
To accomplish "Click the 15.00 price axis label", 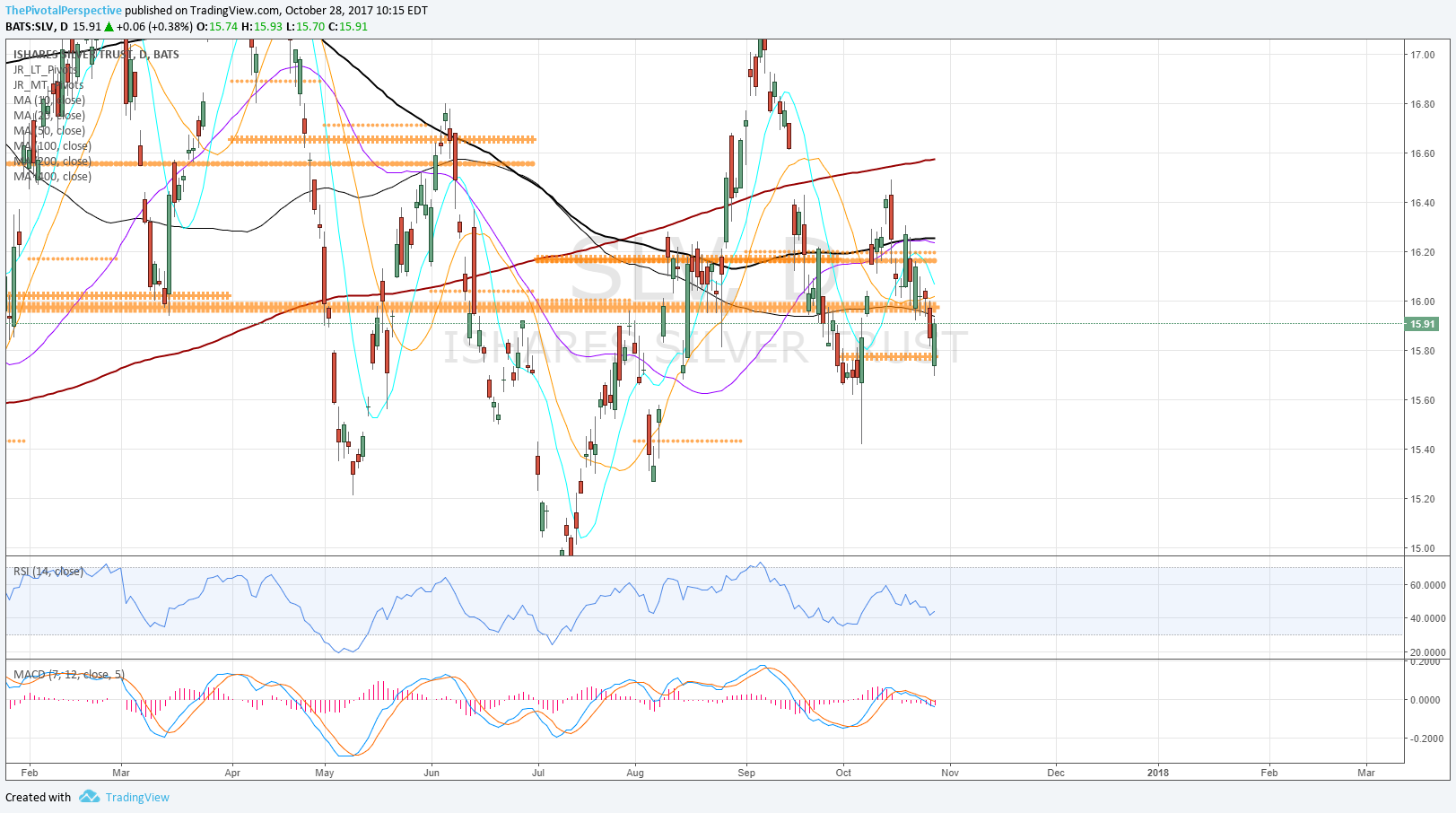I will coord(1422,548).
